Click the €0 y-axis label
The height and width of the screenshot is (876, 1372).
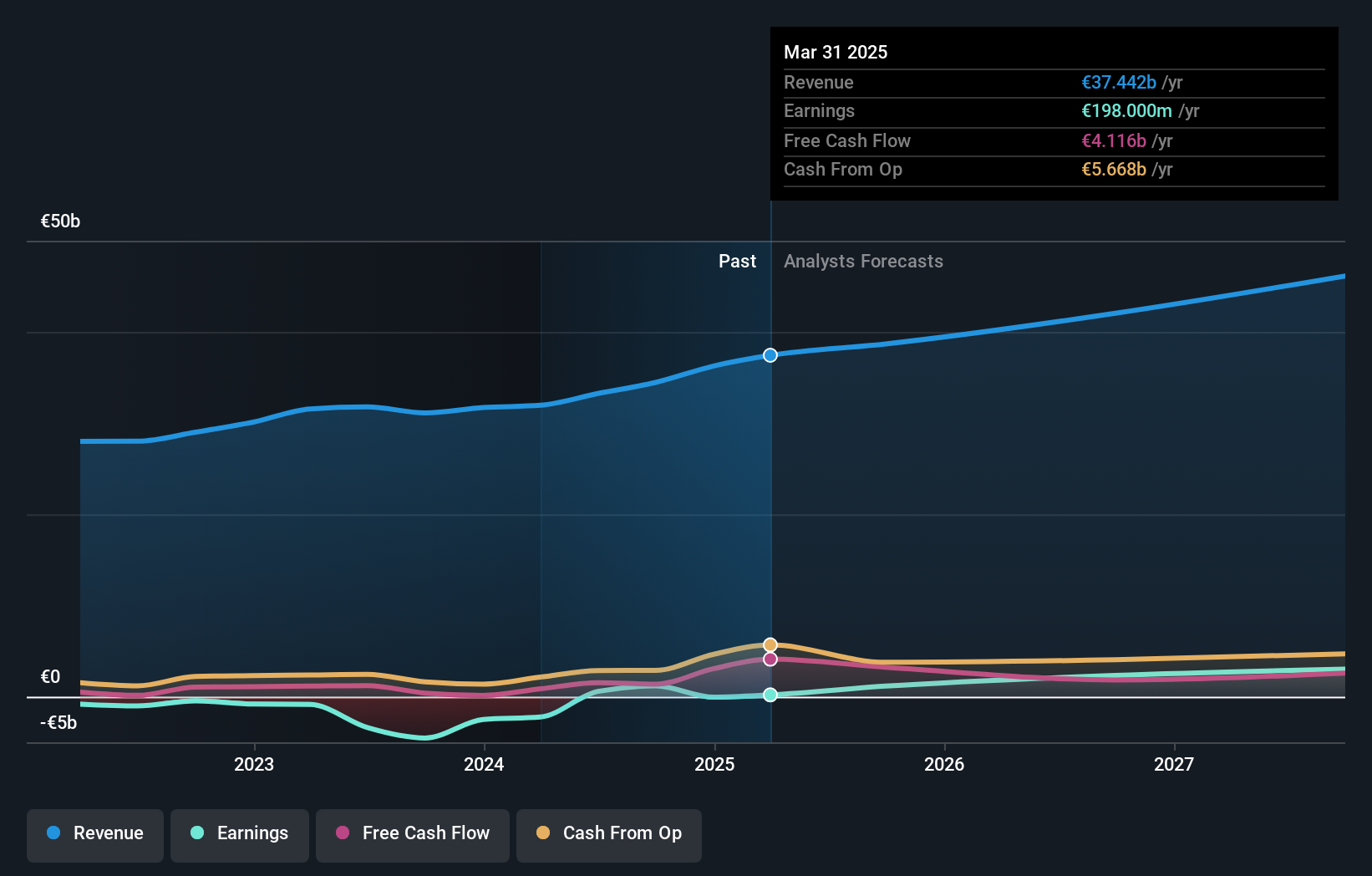(x=50, y=677)
